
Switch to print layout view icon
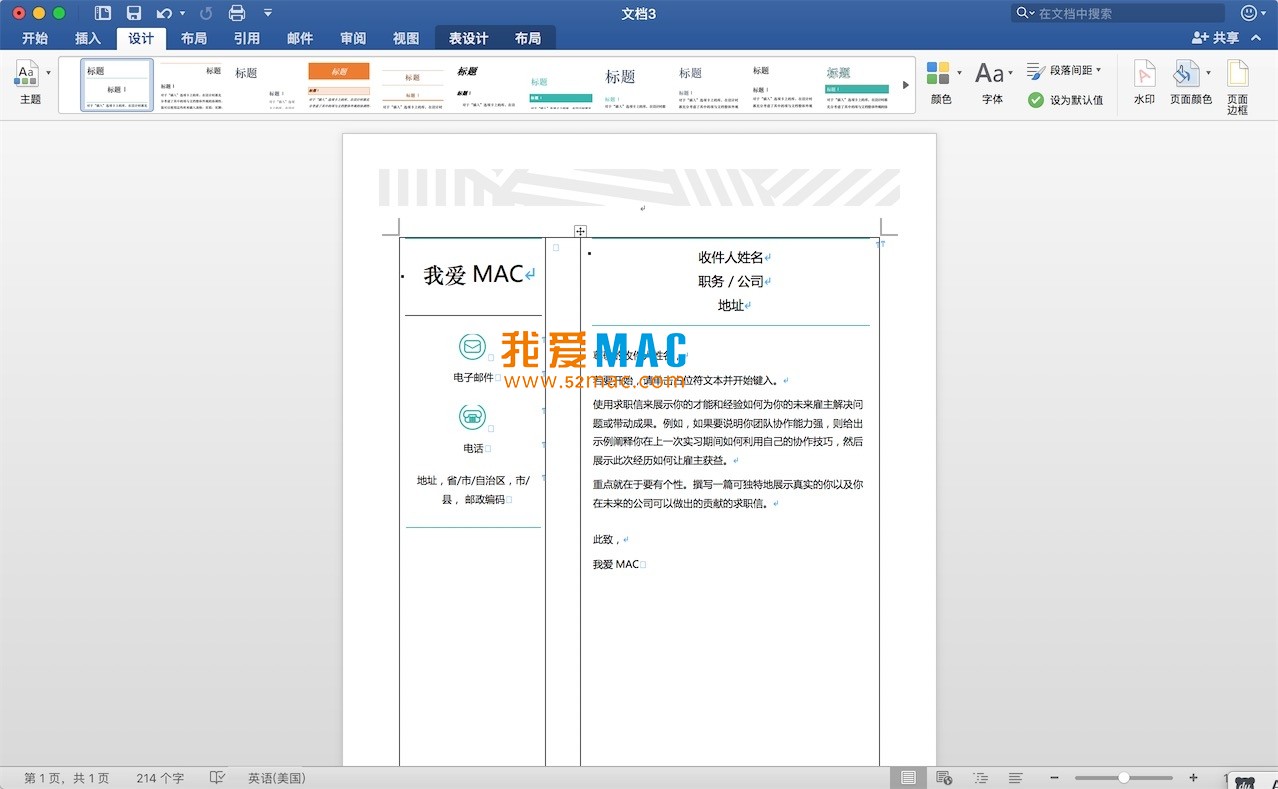(908, 778)
